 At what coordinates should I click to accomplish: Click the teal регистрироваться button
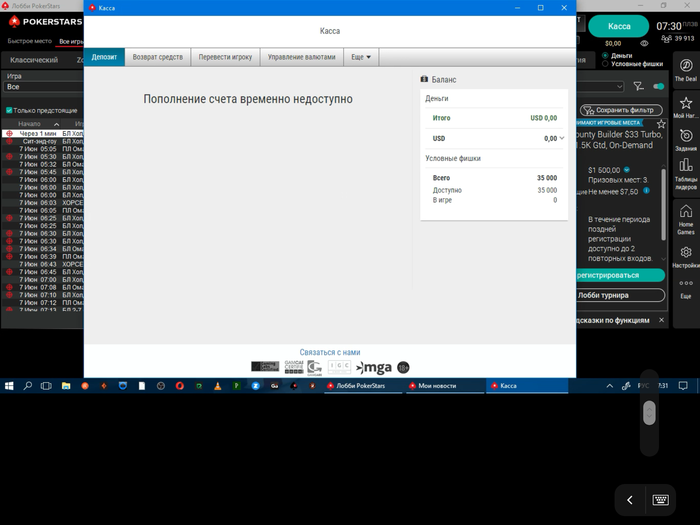pyautogui.click(x=621, y=275)
